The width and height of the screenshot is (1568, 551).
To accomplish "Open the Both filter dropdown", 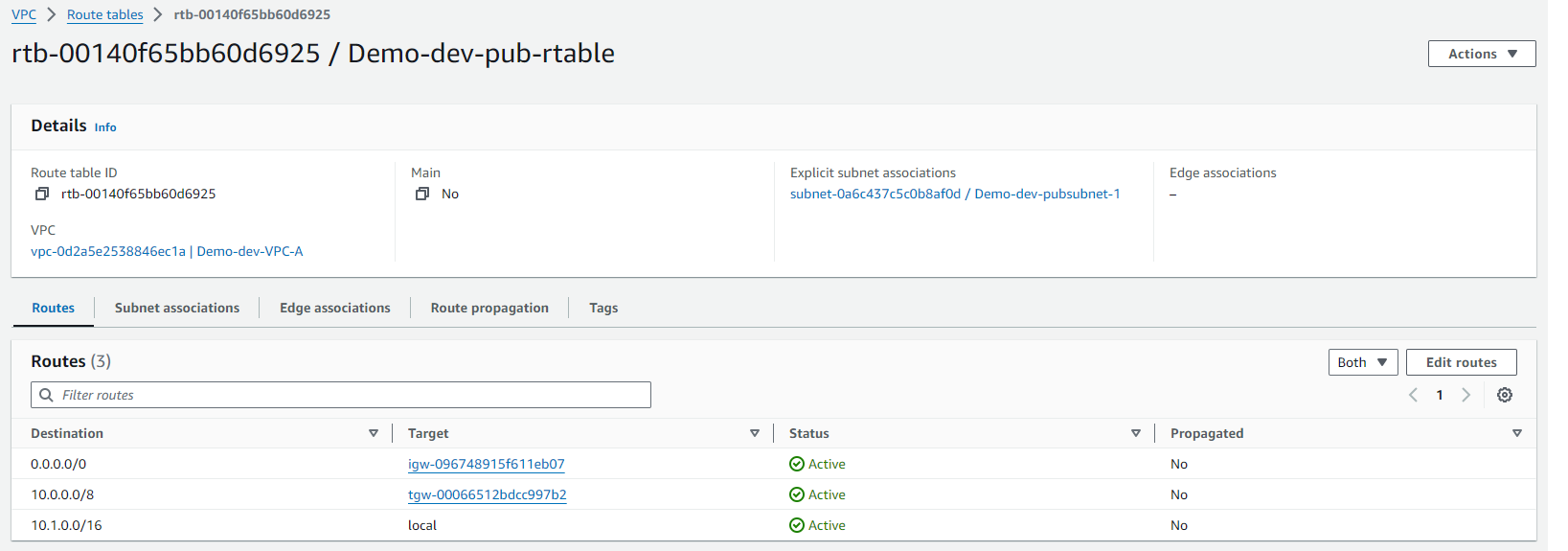I will pos(1363,362).
